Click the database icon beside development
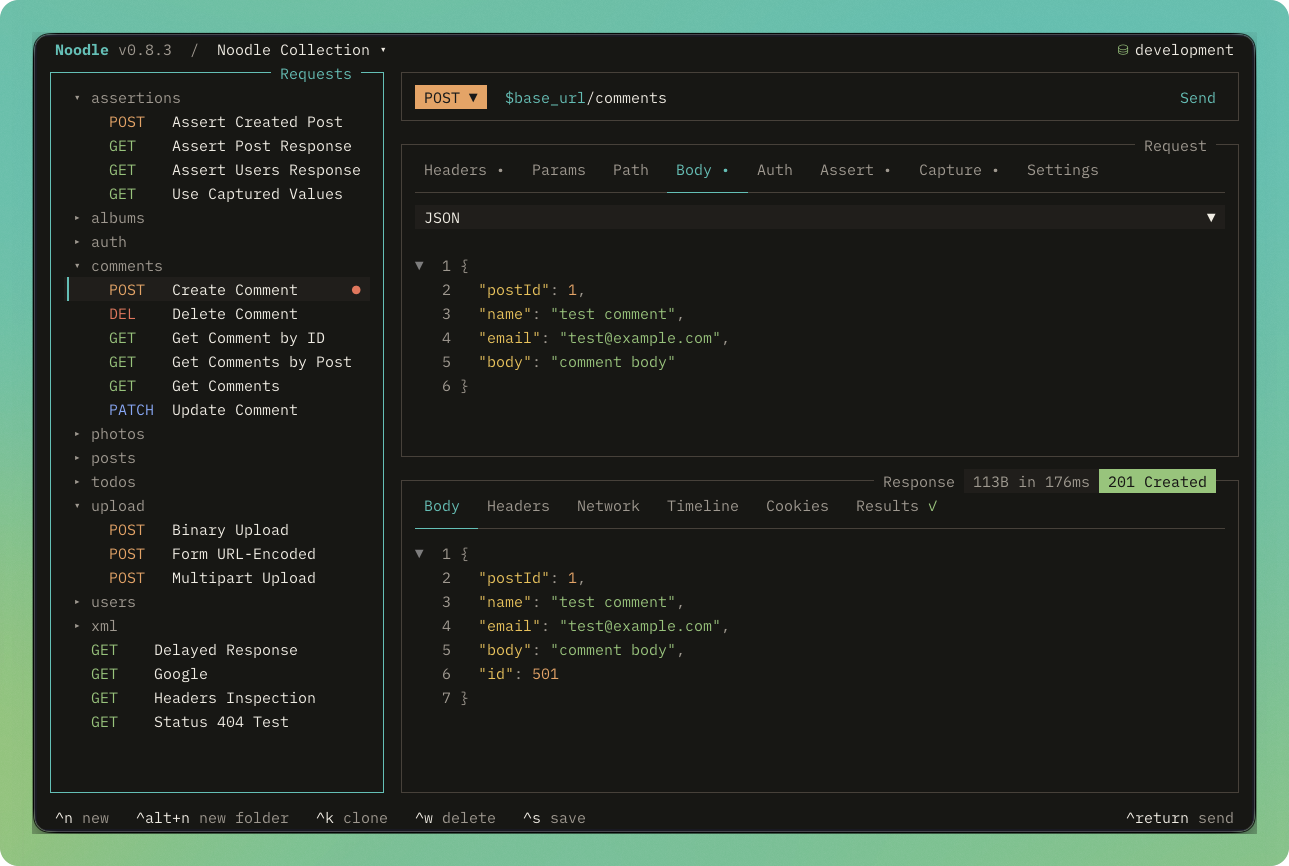The width and height of the screenshot is (1289, 866). pos(1123,50)
